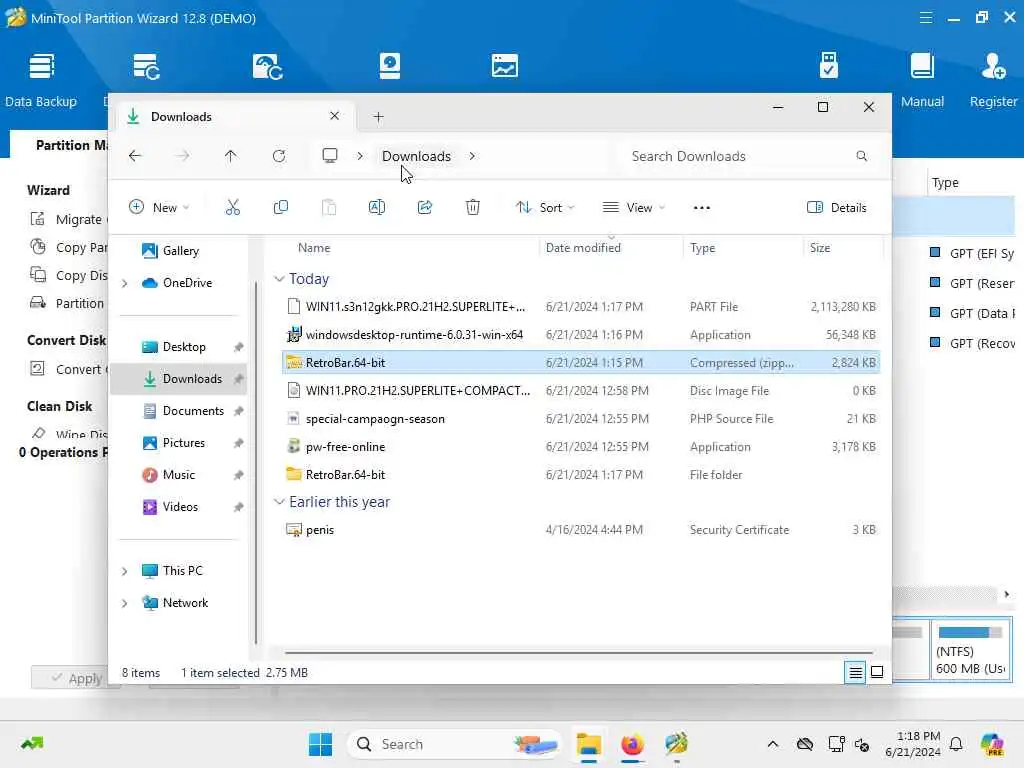Sort by Date modified column header
Image resolution: width=1024 pixels, height=768 pixels.
click(583, 248)
